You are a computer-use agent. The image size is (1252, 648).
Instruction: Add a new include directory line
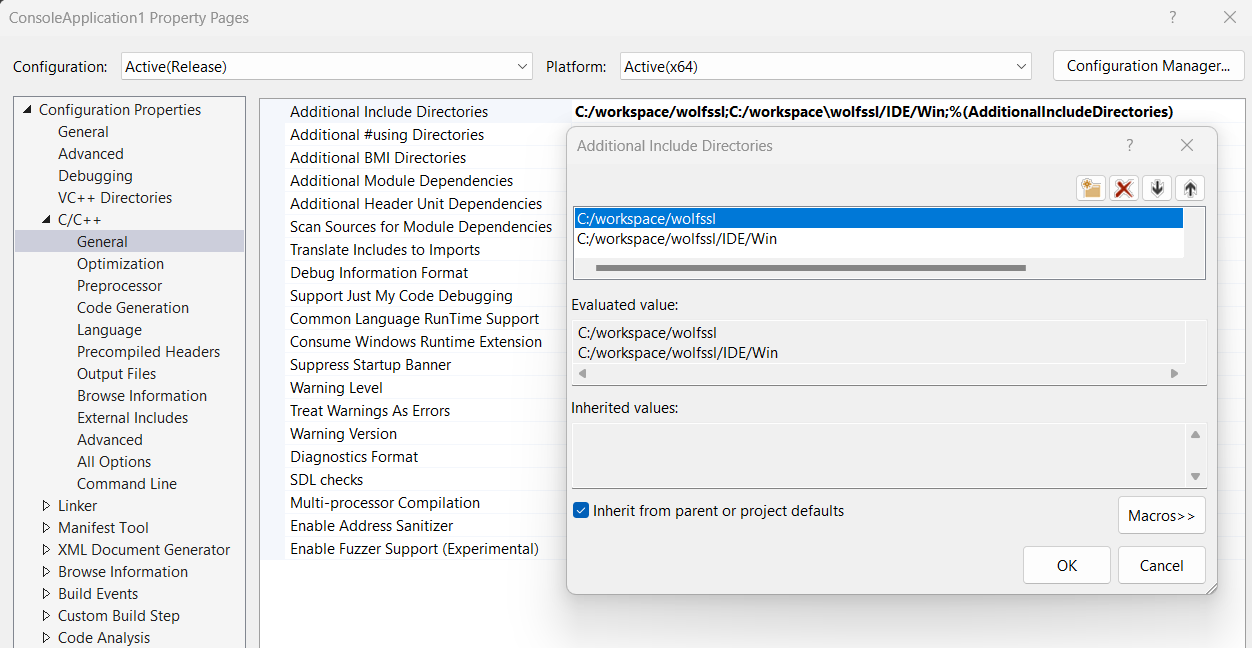point(1090,188)
